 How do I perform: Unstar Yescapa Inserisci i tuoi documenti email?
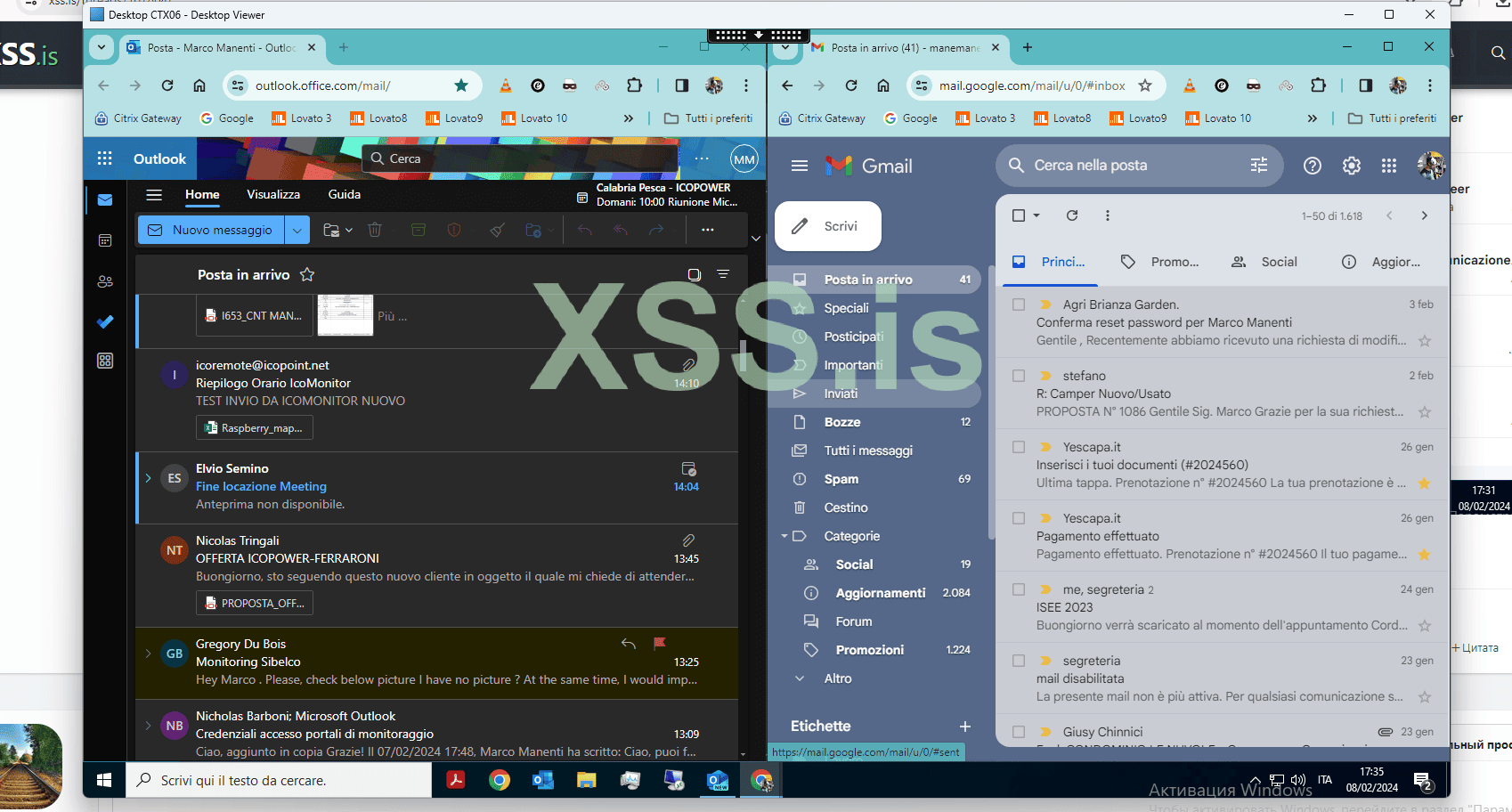point(1425,483)
